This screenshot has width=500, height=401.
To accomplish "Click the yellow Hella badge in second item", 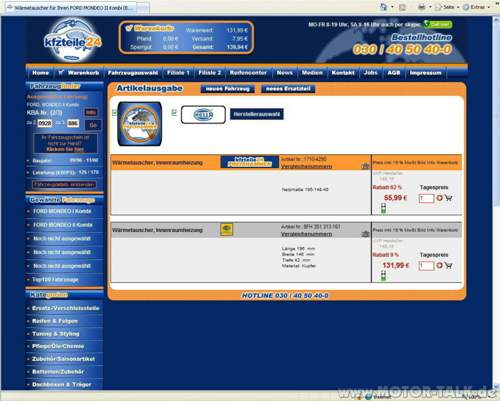I will 227,229.
